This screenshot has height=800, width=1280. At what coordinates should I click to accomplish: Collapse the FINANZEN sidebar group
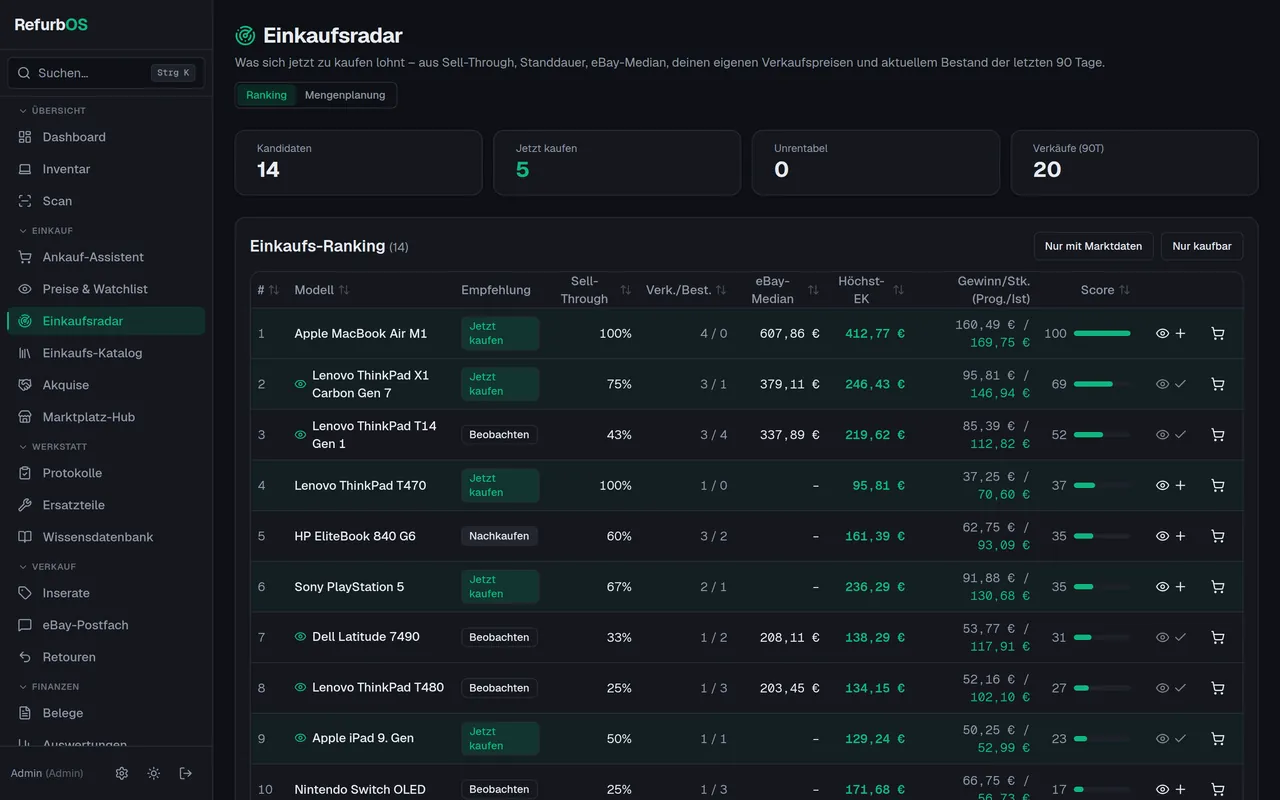[49, 687]
